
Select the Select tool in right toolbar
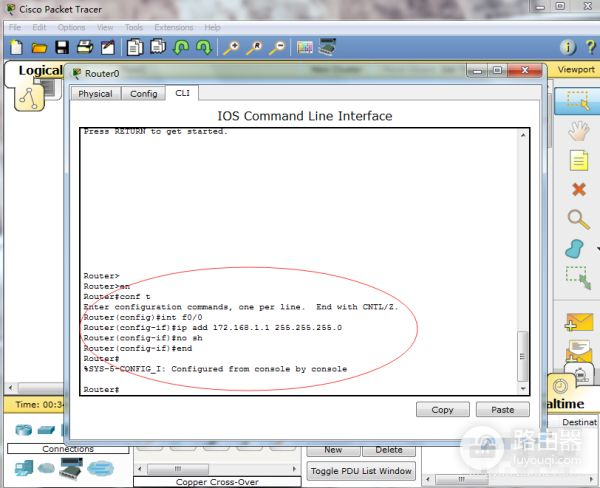pyautogui.click(x=577, y=100)
